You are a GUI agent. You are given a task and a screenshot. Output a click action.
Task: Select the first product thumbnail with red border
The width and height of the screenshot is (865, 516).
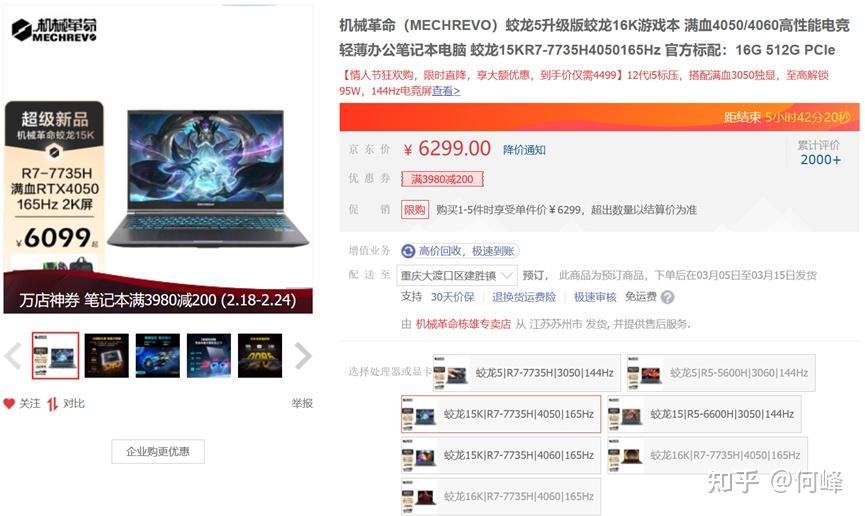point(55,355)
